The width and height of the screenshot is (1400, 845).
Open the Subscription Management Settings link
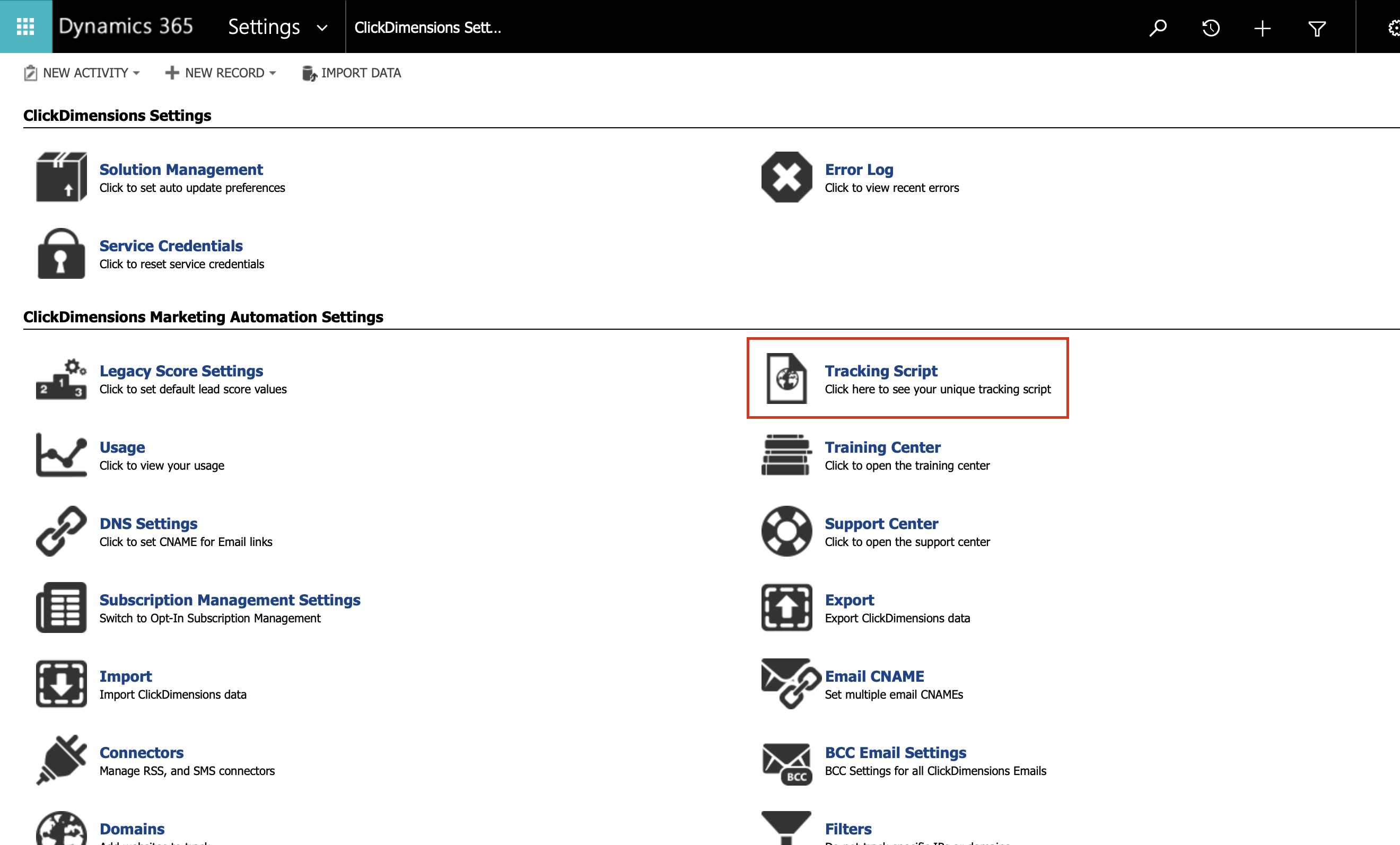click(x=230, y=600)
